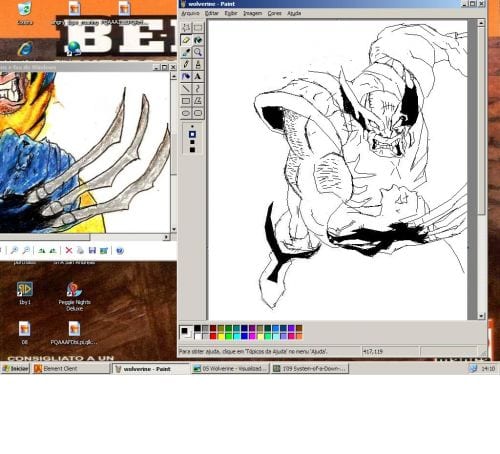Rotate image counterclockwise in the viewer toolbar
Image resolution: width=500 pixels, height=454 pixels.
click(53, 250)
